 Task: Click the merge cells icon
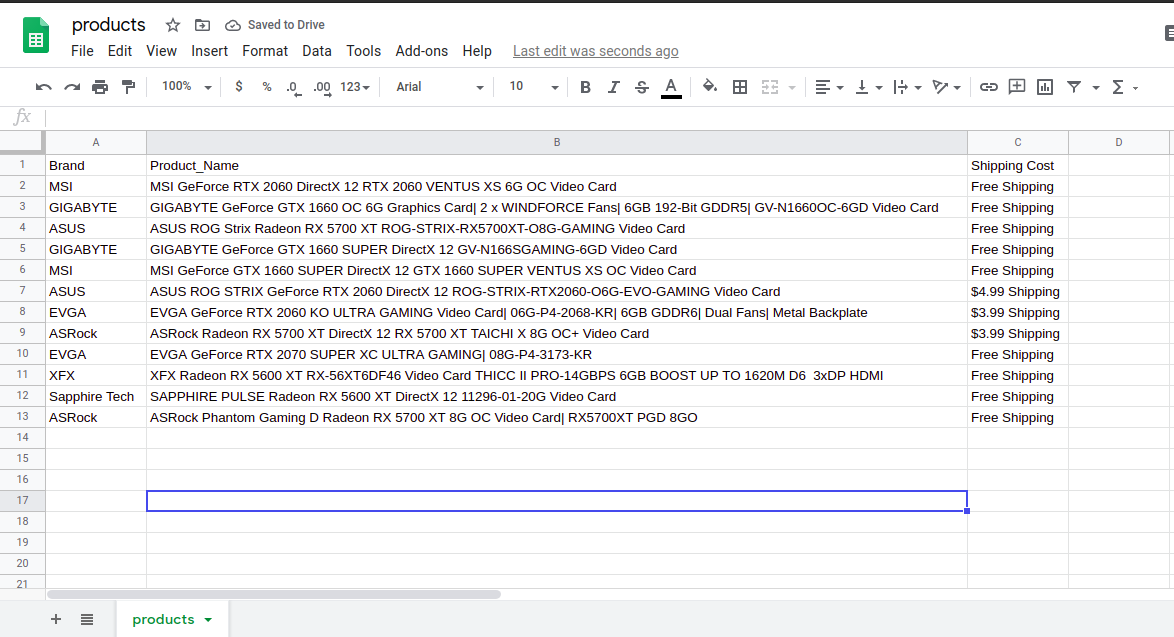[770, 87]
